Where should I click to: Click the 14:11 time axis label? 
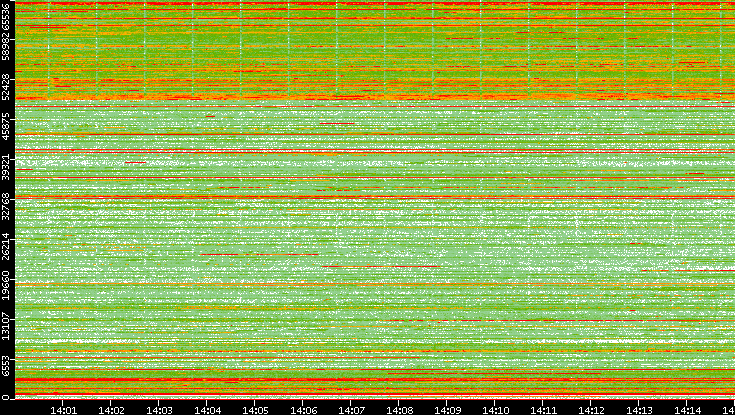543,410
